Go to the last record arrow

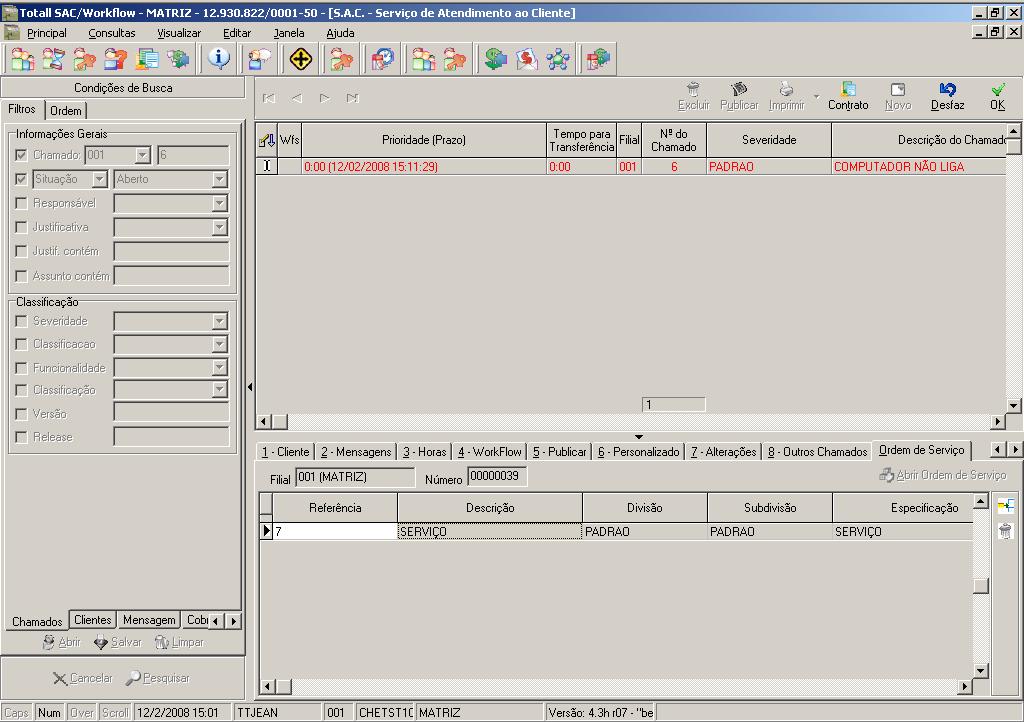pos(353,99)
